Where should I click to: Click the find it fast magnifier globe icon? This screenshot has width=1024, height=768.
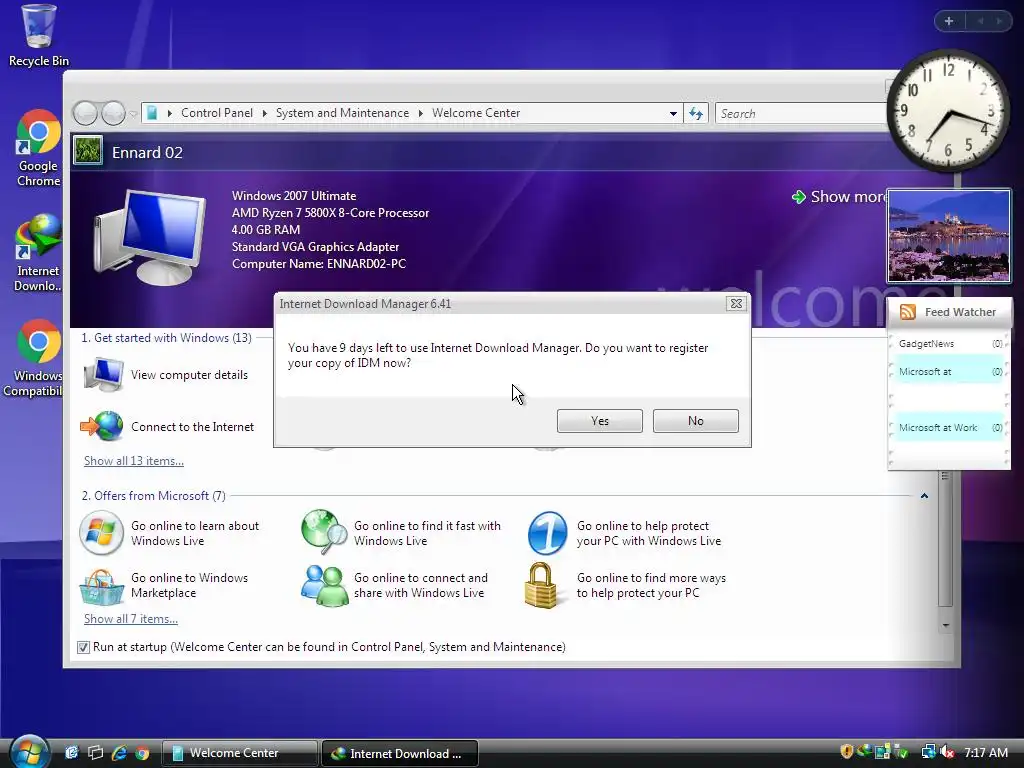(x=324, y=532)
